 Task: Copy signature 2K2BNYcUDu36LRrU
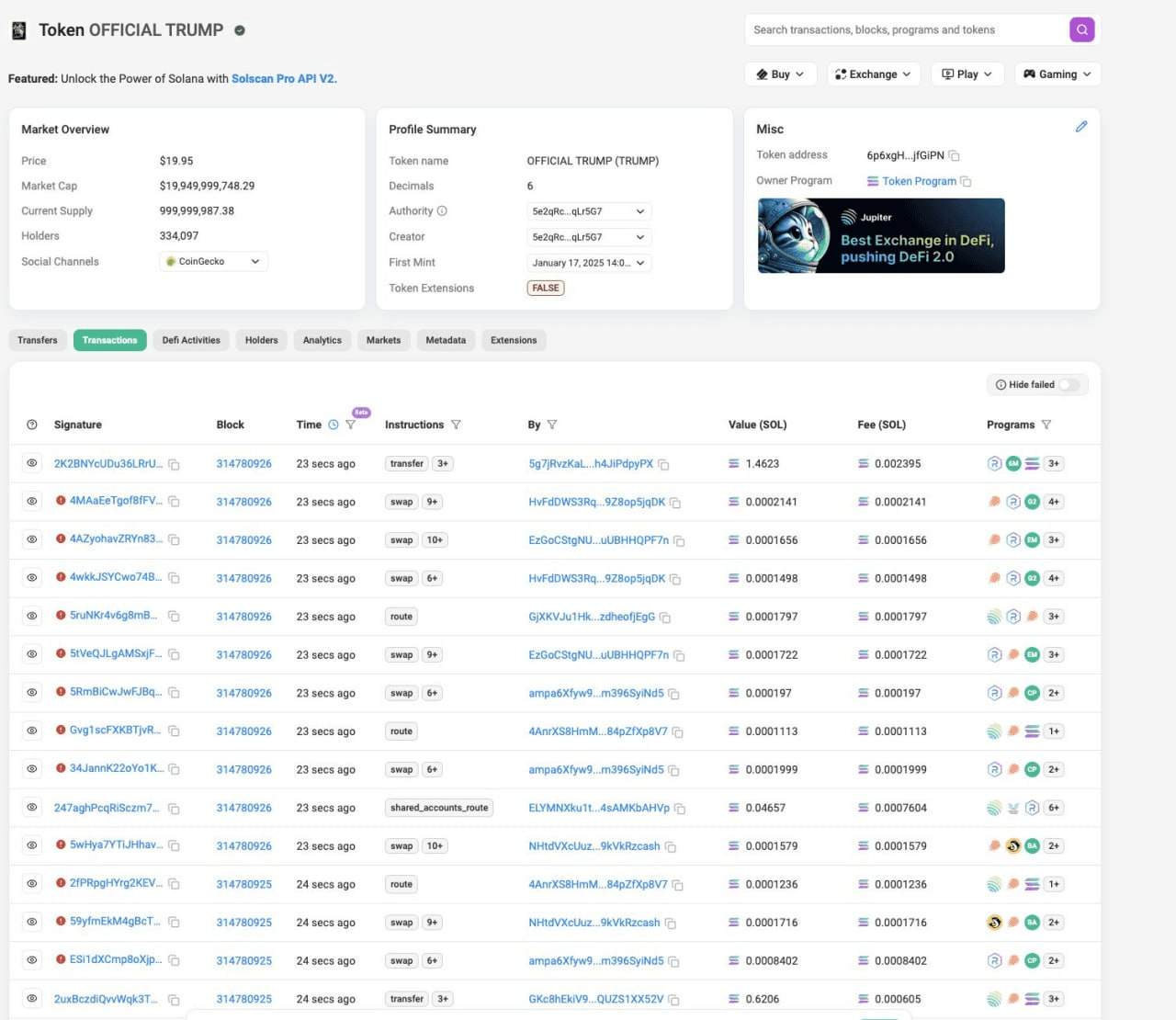(174, 465)
